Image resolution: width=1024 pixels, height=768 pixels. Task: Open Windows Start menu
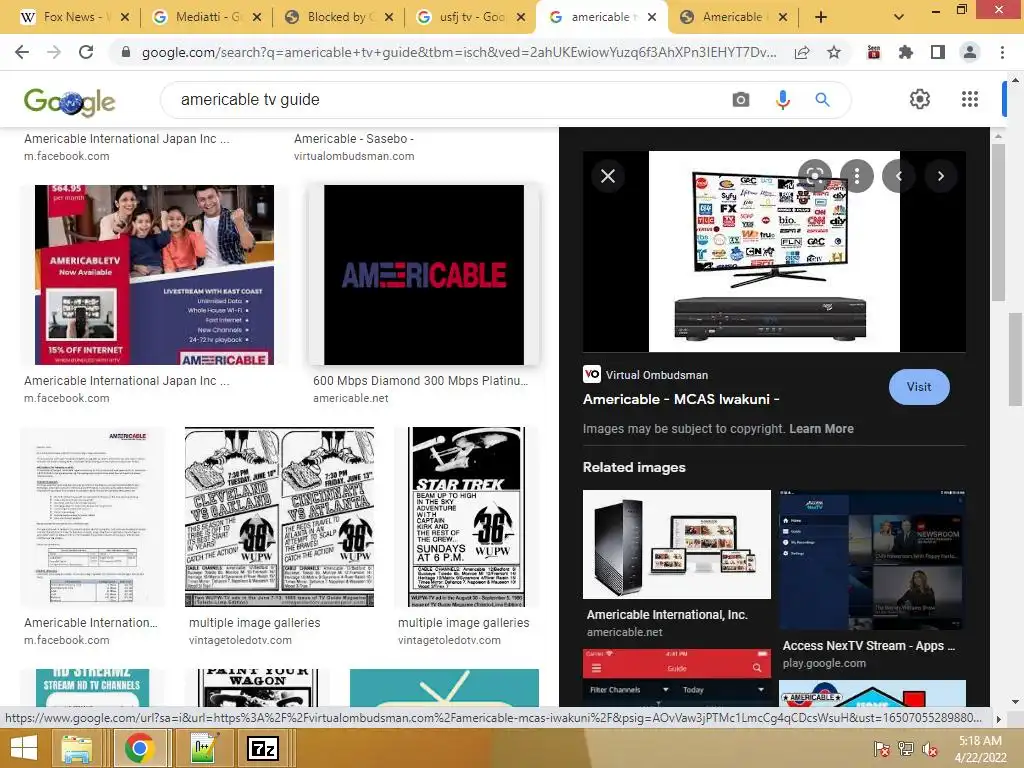click(x=24, y=748)
